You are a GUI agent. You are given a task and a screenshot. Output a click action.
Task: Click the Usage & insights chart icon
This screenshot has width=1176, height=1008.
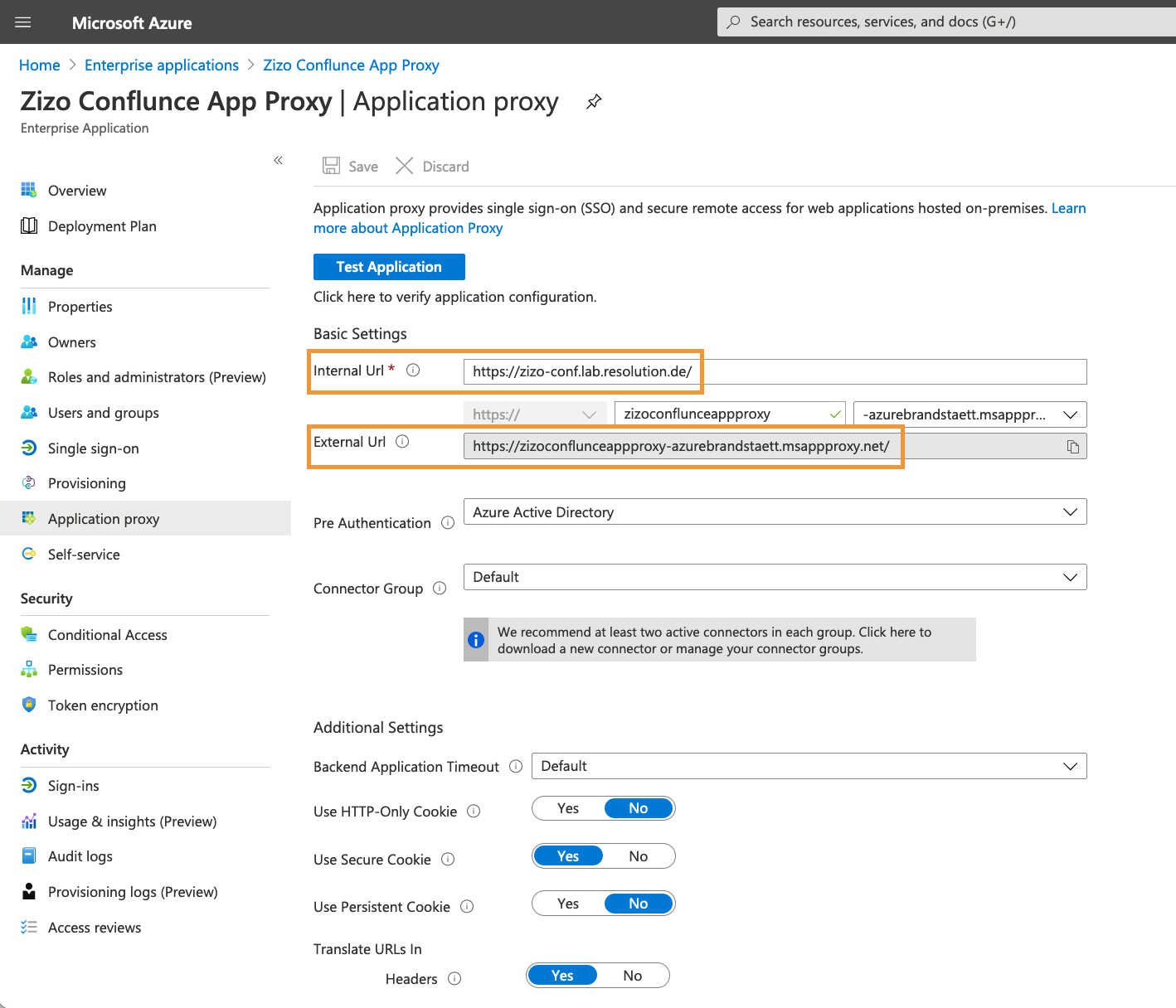tap(29, 821)
